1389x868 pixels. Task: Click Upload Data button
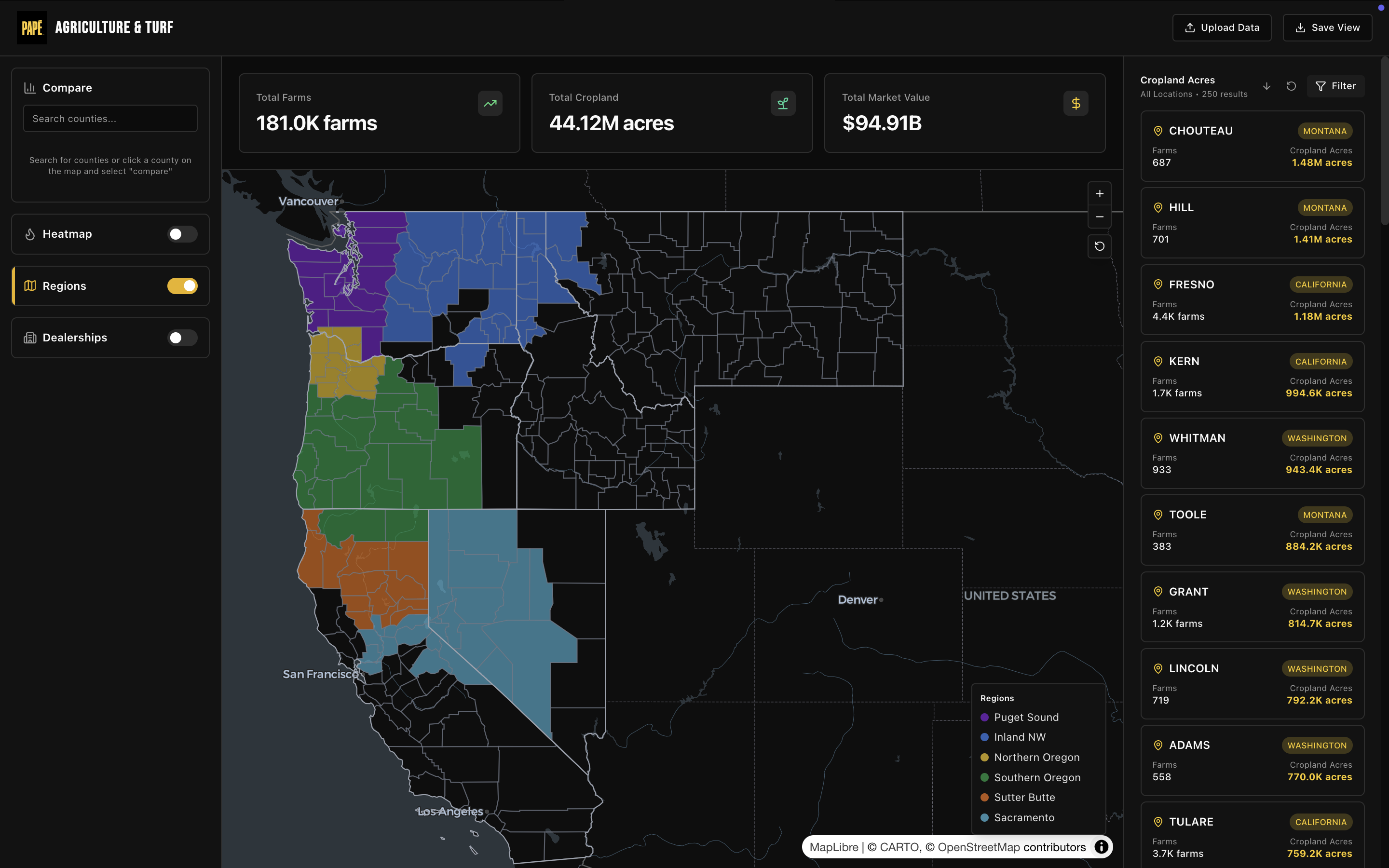pyautogui.click(x=1221, y=27)
